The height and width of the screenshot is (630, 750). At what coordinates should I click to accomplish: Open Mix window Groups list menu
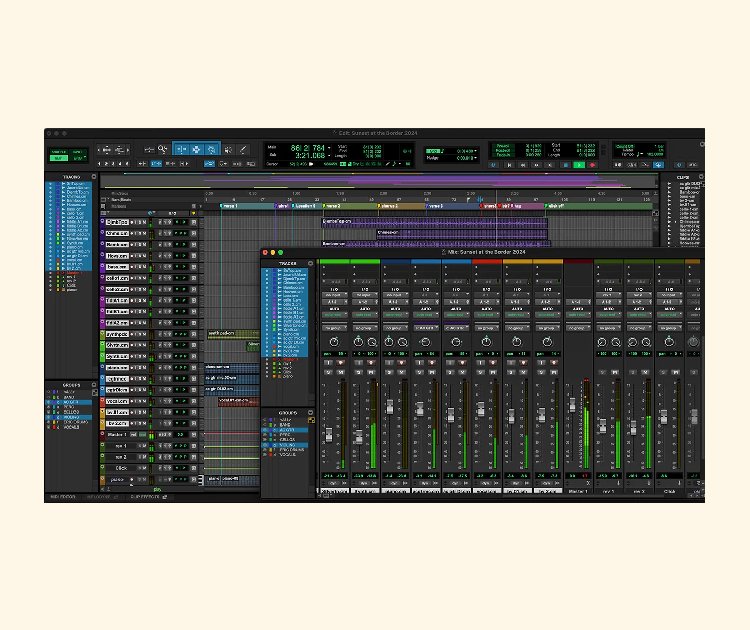click(310, 412)
